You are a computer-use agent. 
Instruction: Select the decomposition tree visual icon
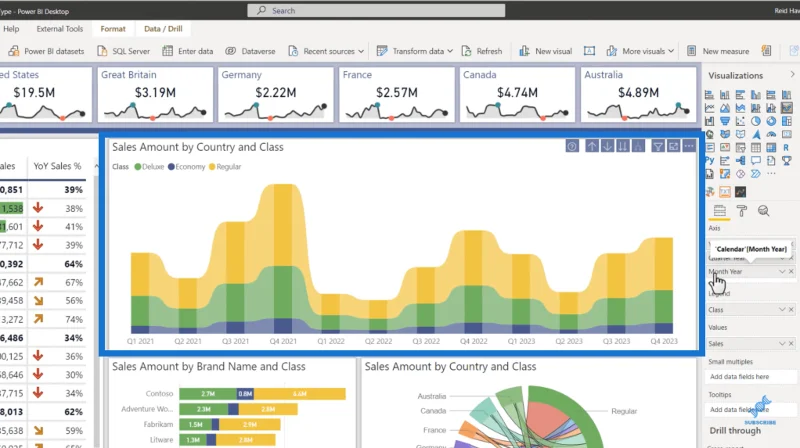pyautogui.click(x=740, y=160)
